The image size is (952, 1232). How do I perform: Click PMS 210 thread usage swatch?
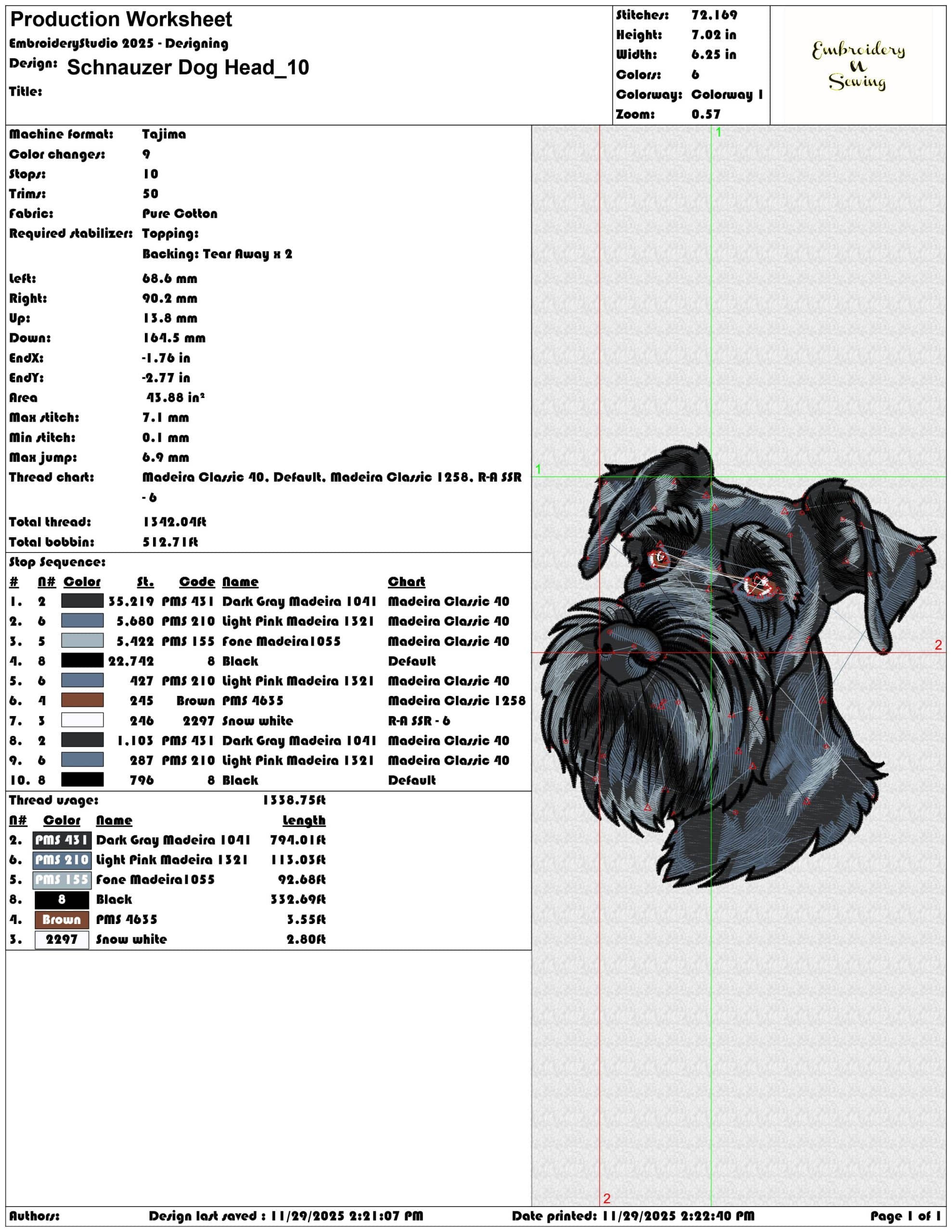(x=62, y=860)
